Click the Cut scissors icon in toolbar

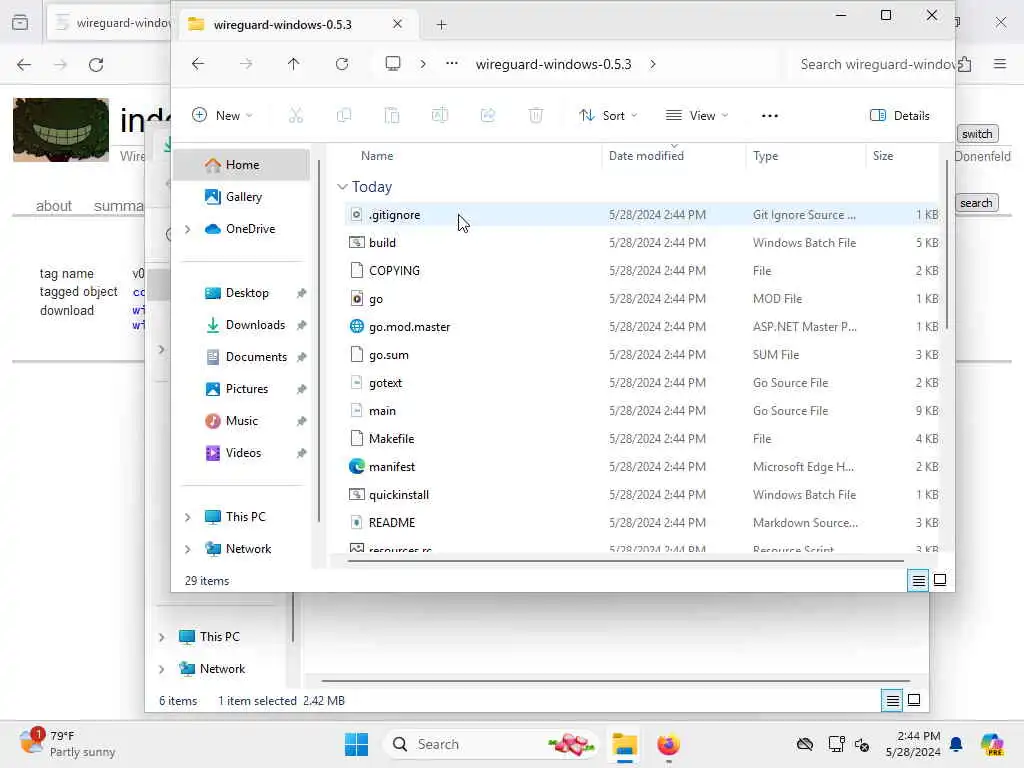296,116
